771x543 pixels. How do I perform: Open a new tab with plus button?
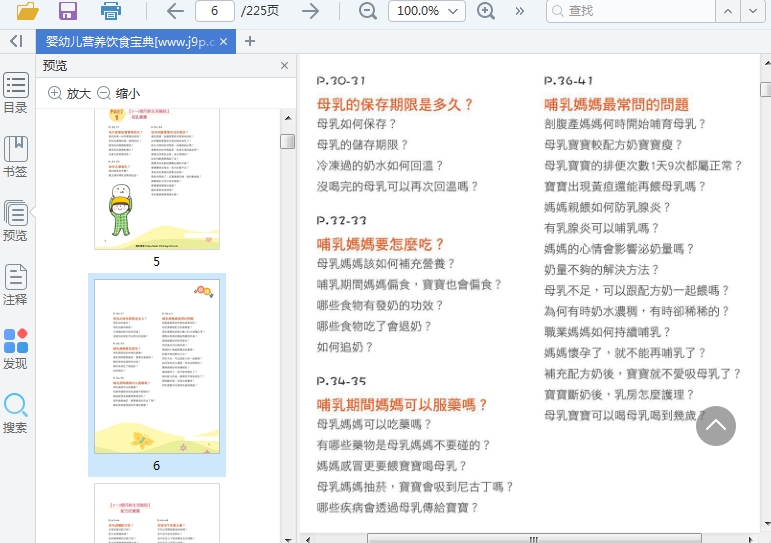[x=250, y=41]
